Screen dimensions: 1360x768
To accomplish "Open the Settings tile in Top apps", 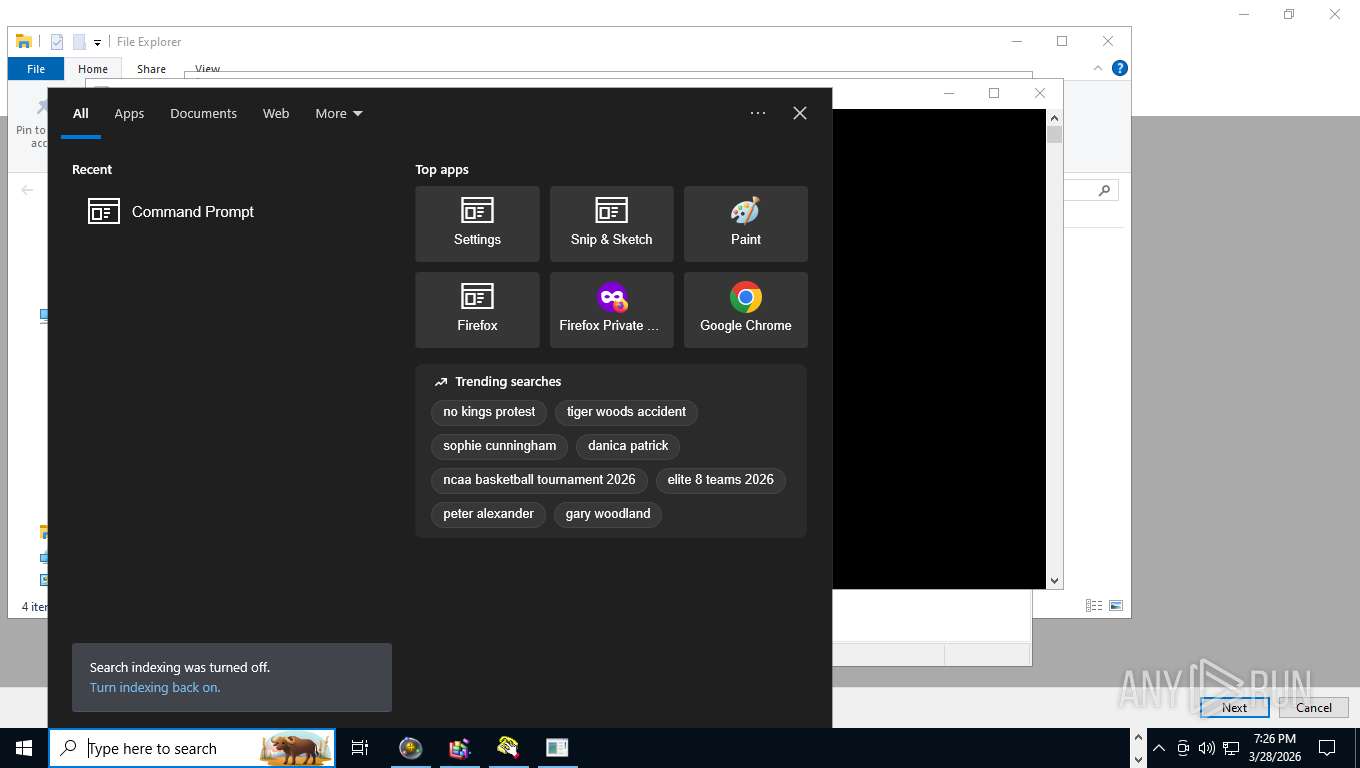I will point(477,223).
